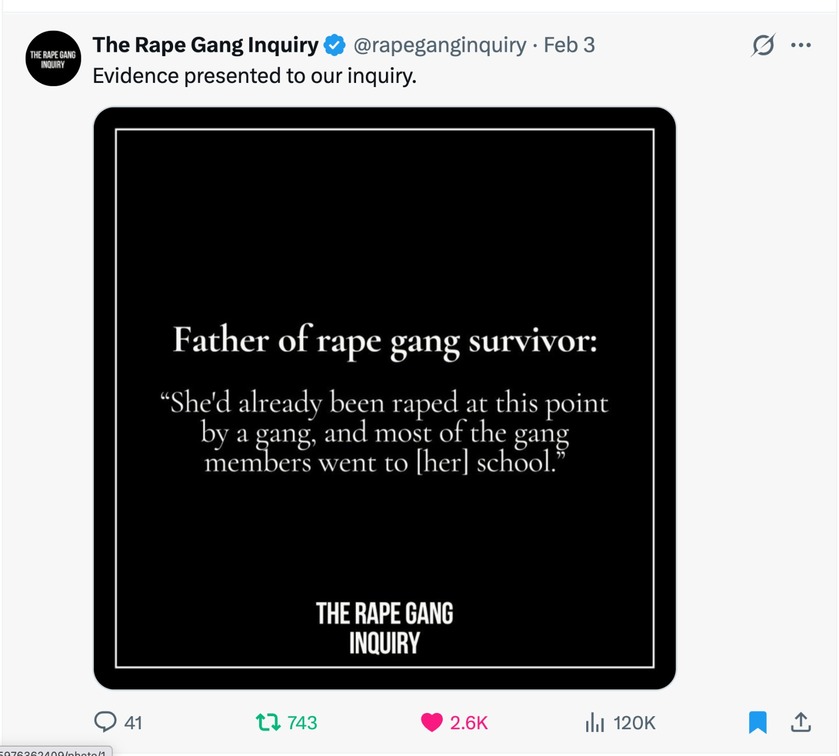
Task: Click the 41 replies count
Action: (x=131, y=722)
